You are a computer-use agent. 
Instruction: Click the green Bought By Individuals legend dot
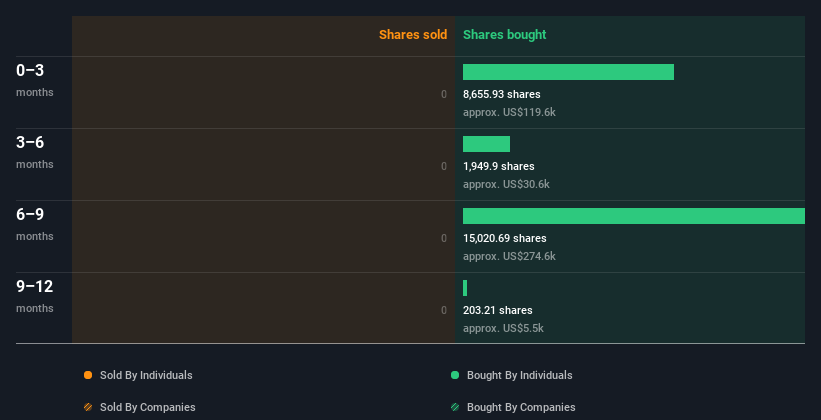454,375
